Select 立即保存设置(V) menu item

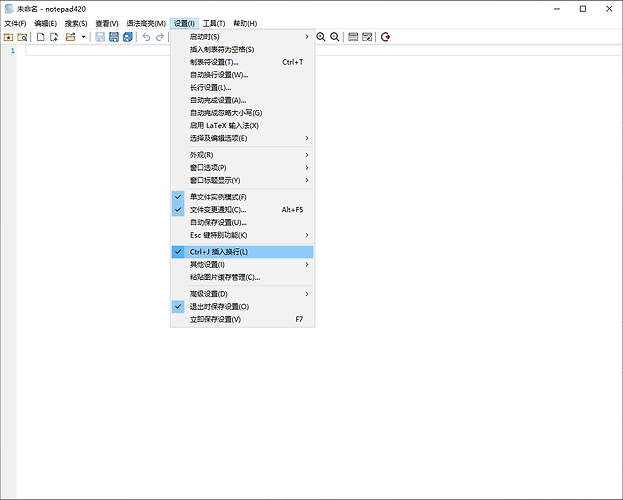(x=242, y=320)
